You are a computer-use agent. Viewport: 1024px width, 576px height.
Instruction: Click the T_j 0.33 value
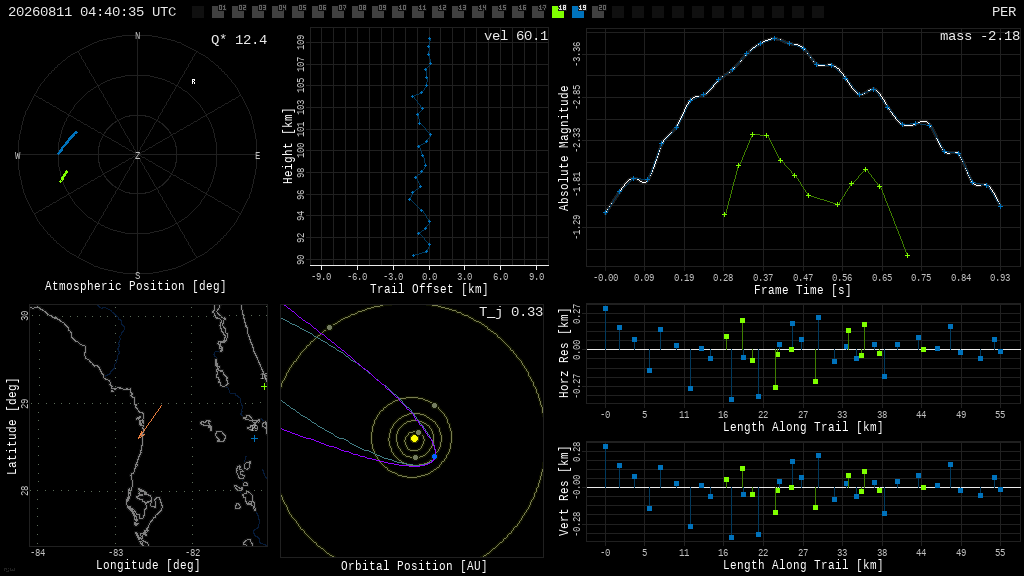511,312
